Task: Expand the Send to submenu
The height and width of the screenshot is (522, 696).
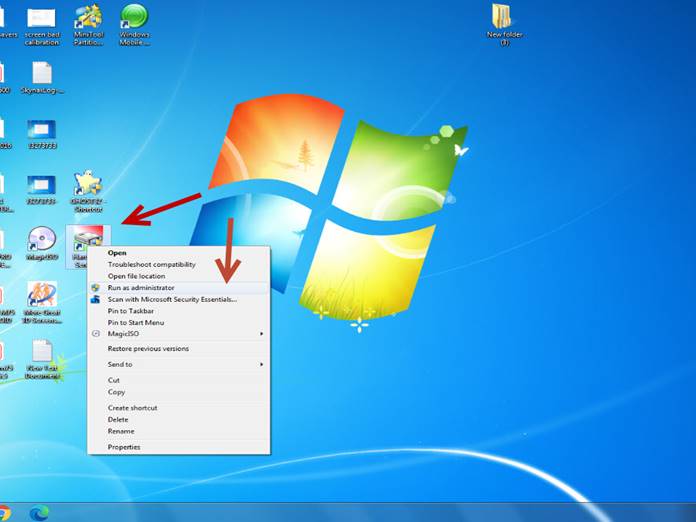Action: click(x=262, y=364)
